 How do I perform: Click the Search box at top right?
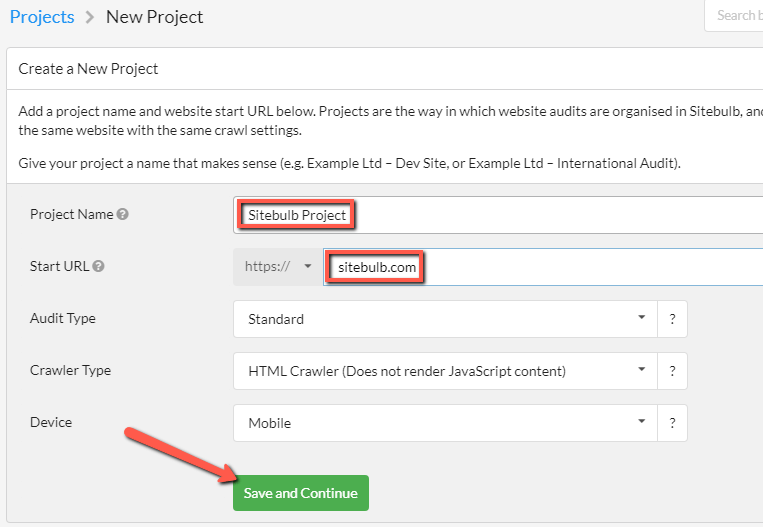[x=734, y=16]
